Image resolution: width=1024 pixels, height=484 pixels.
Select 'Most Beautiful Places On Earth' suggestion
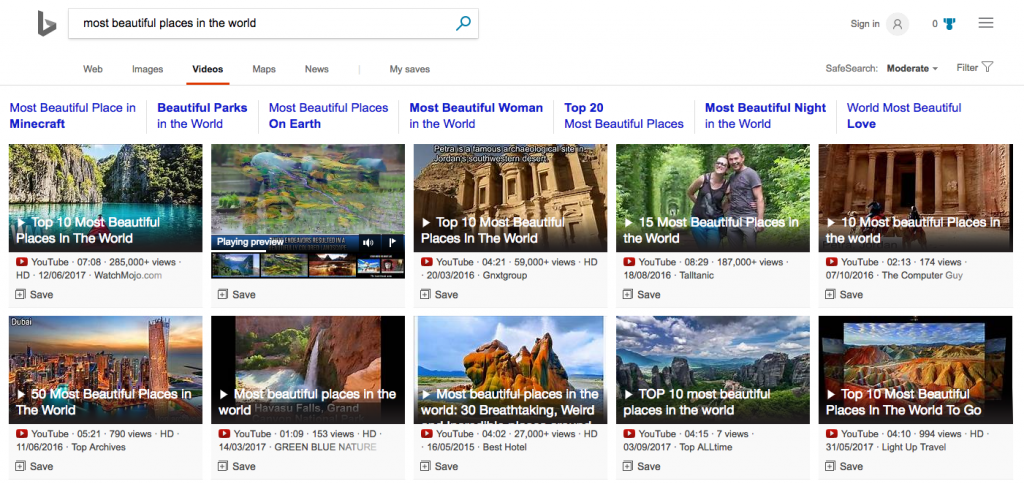pos(328,116)
